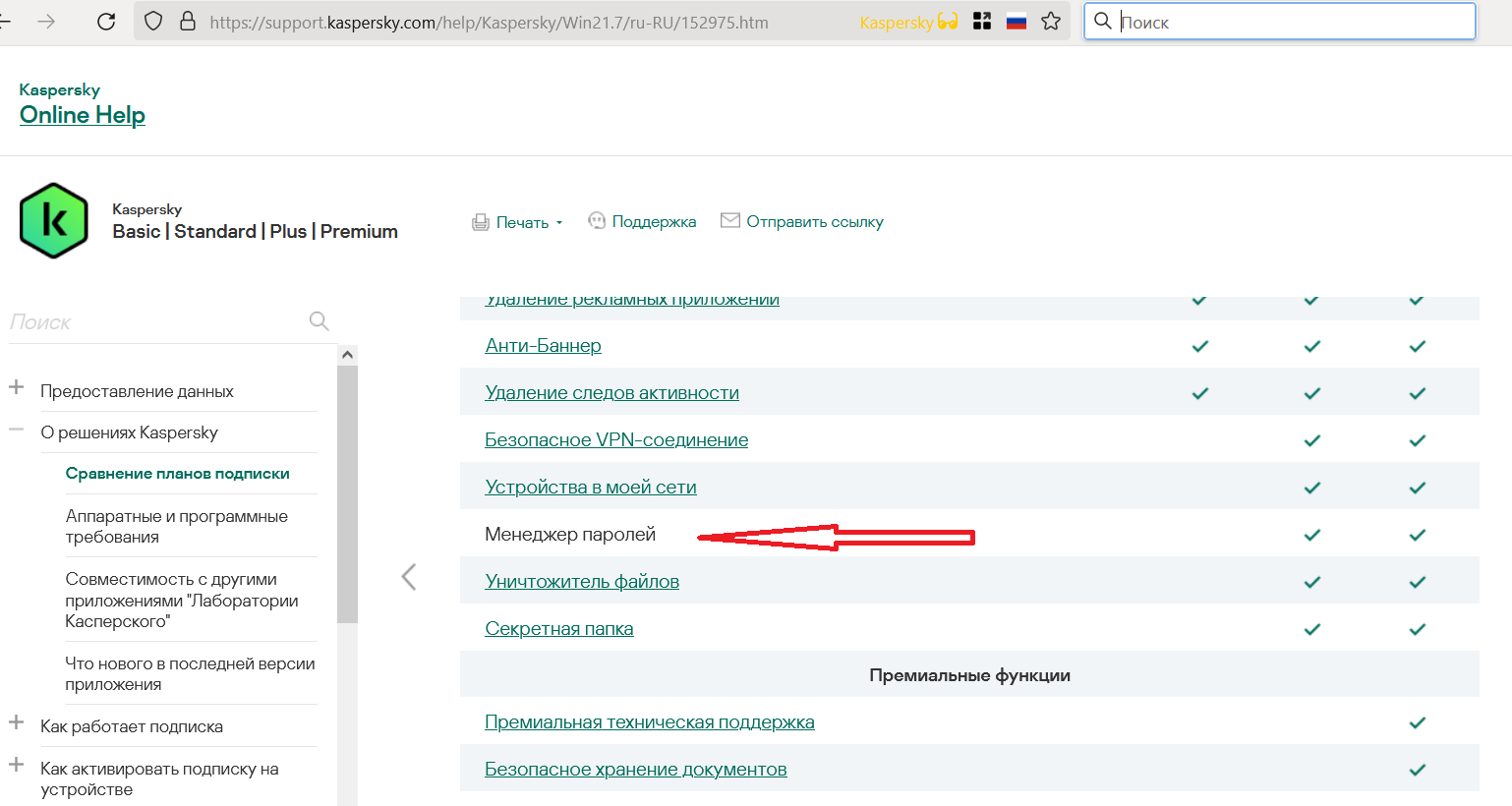Open the Online Help link

tap(83, 115)
